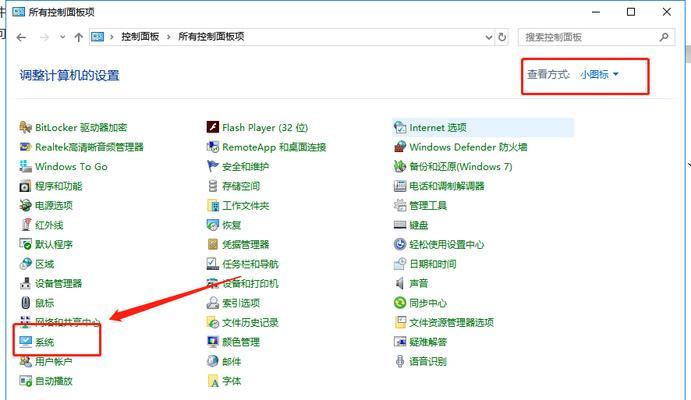Open the 区域 globe icon
691x400 pixels.
26,264
